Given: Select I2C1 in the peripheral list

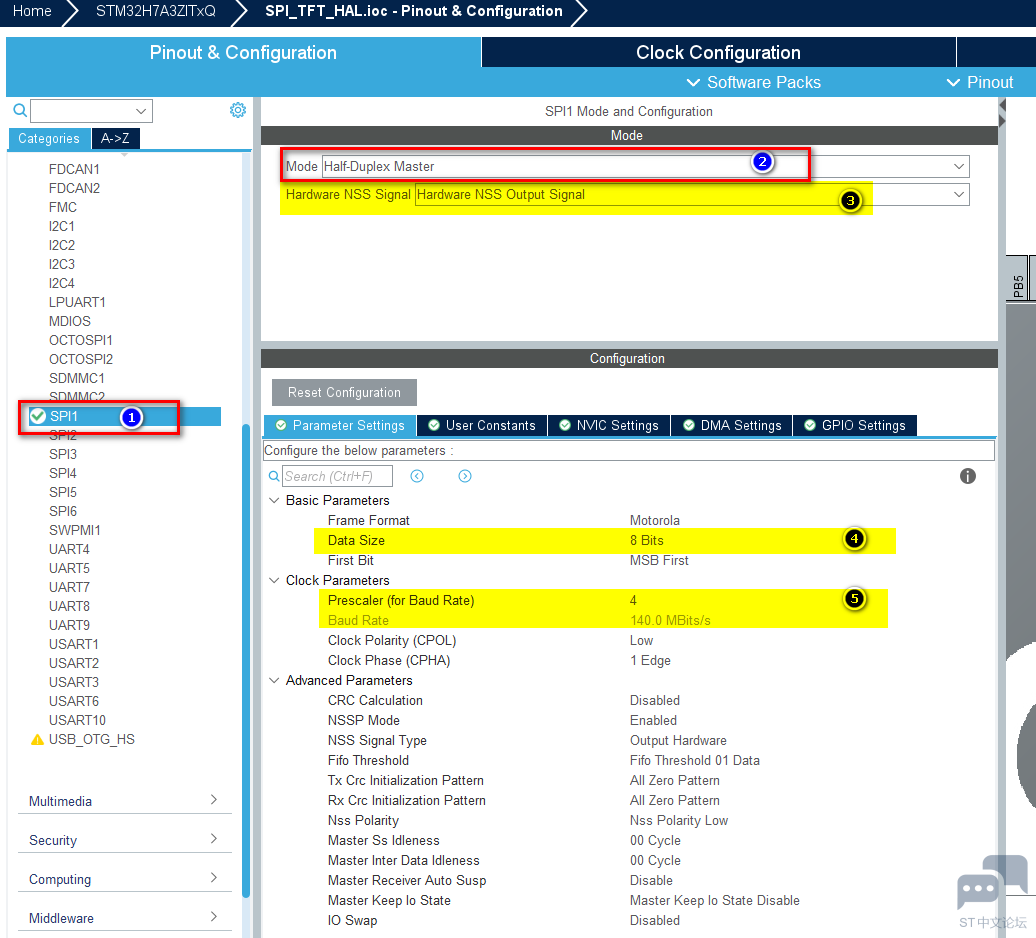Looking at the screenshot, I should click(61, 226).
